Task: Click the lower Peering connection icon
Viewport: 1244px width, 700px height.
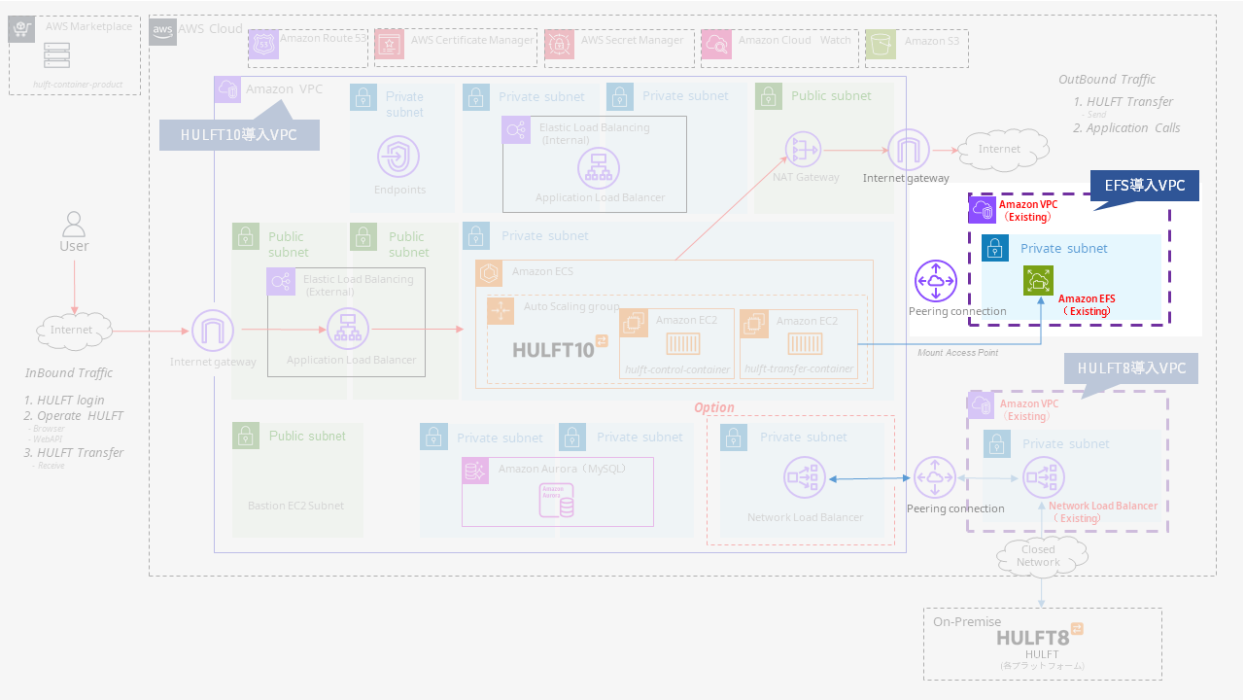Action: point(935,478)
